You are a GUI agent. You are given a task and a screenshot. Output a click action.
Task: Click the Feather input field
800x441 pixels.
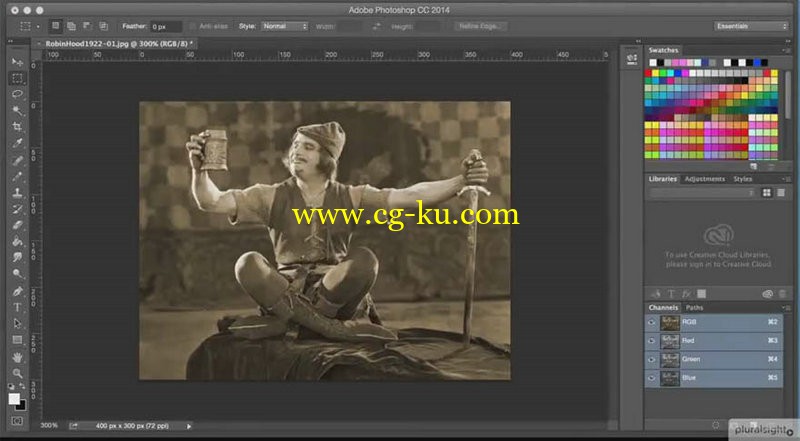(166, 27)
